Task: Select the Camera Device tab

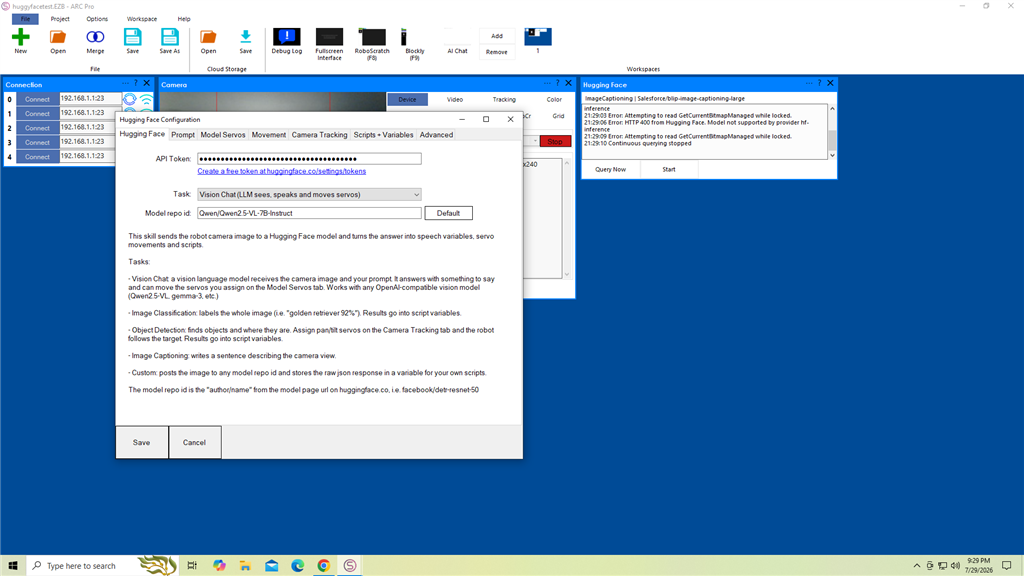Action: (x=408, y=99)
